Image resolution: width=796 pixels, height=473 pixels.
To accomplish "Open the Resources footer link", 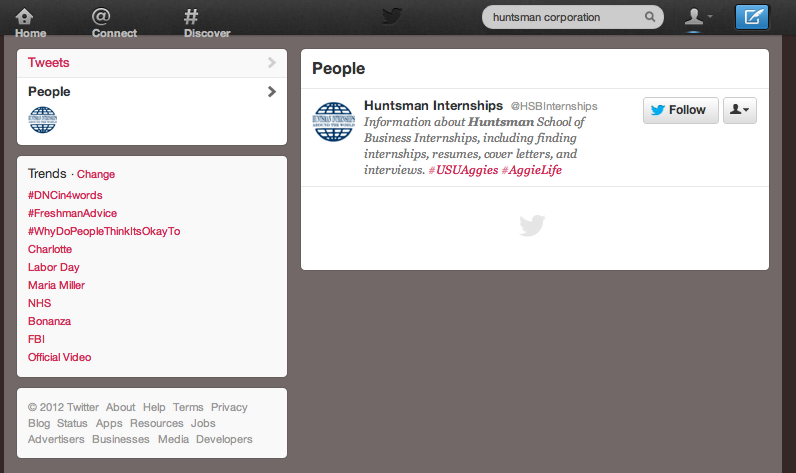I will [156, 423].
